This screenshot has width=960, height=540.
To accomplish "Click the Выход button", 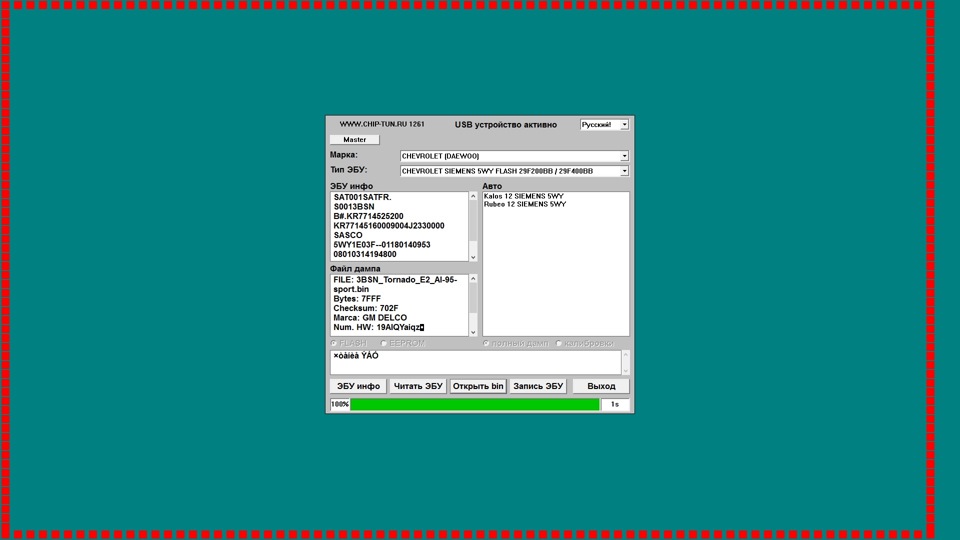I will [x=601, y=386].
